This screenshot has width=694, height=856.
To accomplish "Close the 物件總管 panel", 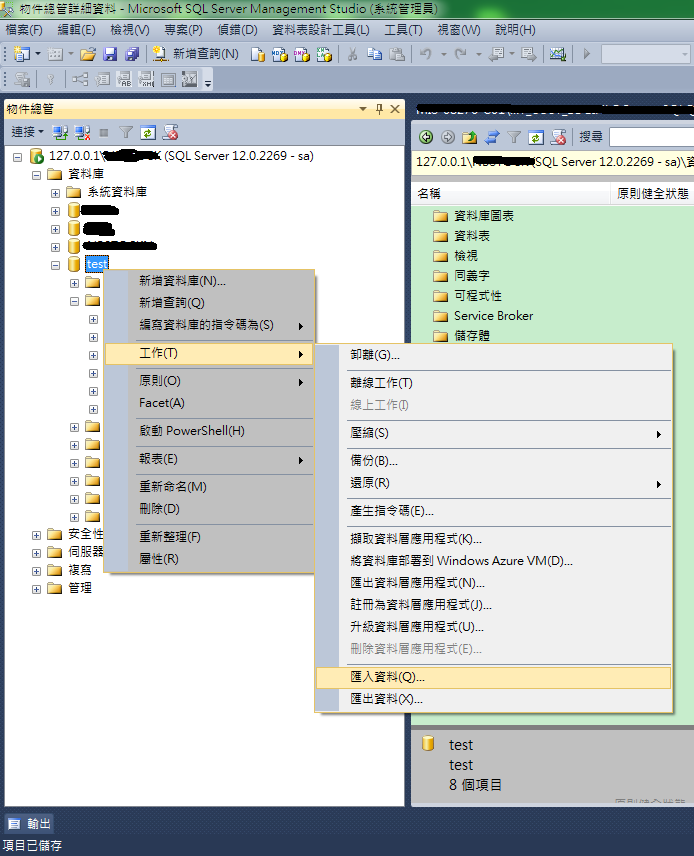I will pyautogui.click(x=395, y=109).
